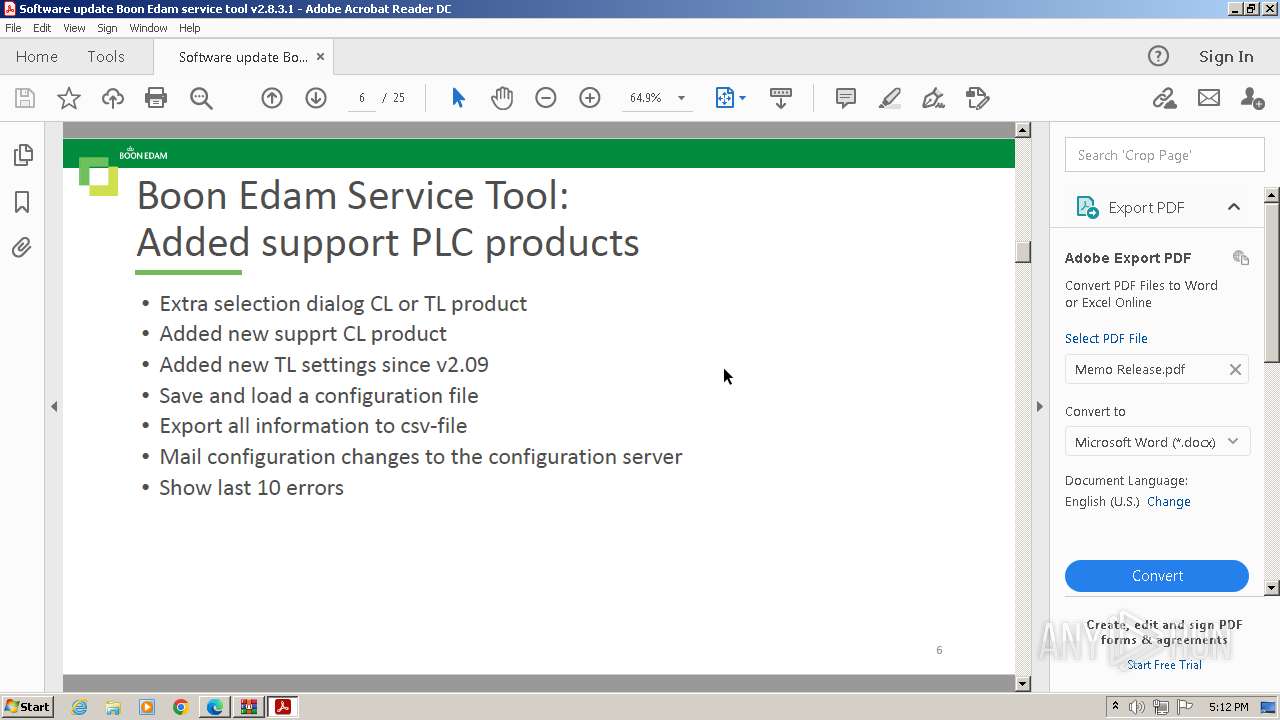Zoom in with the plus icon
The image size is (1280, 720).
[x=590, y=98]
